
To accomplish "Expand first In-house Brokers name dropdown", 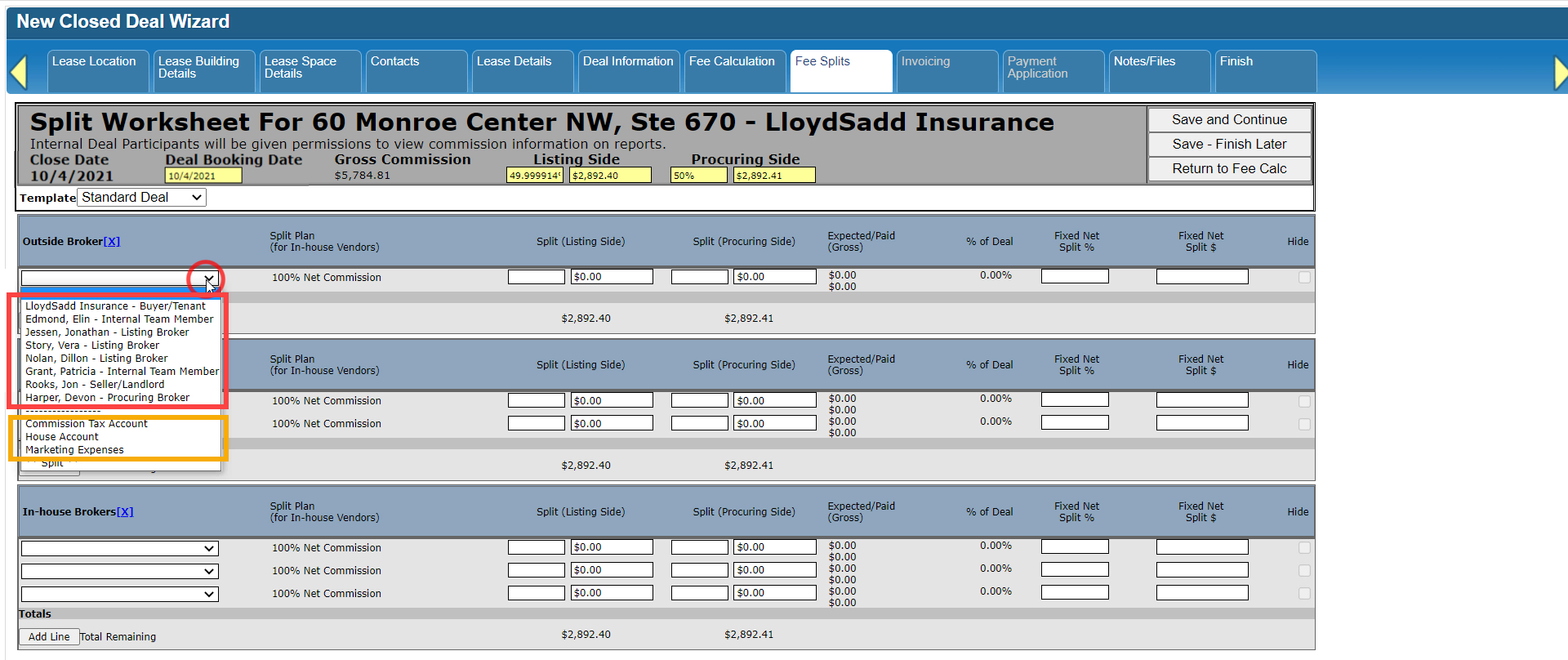I will tap(119, 549).
